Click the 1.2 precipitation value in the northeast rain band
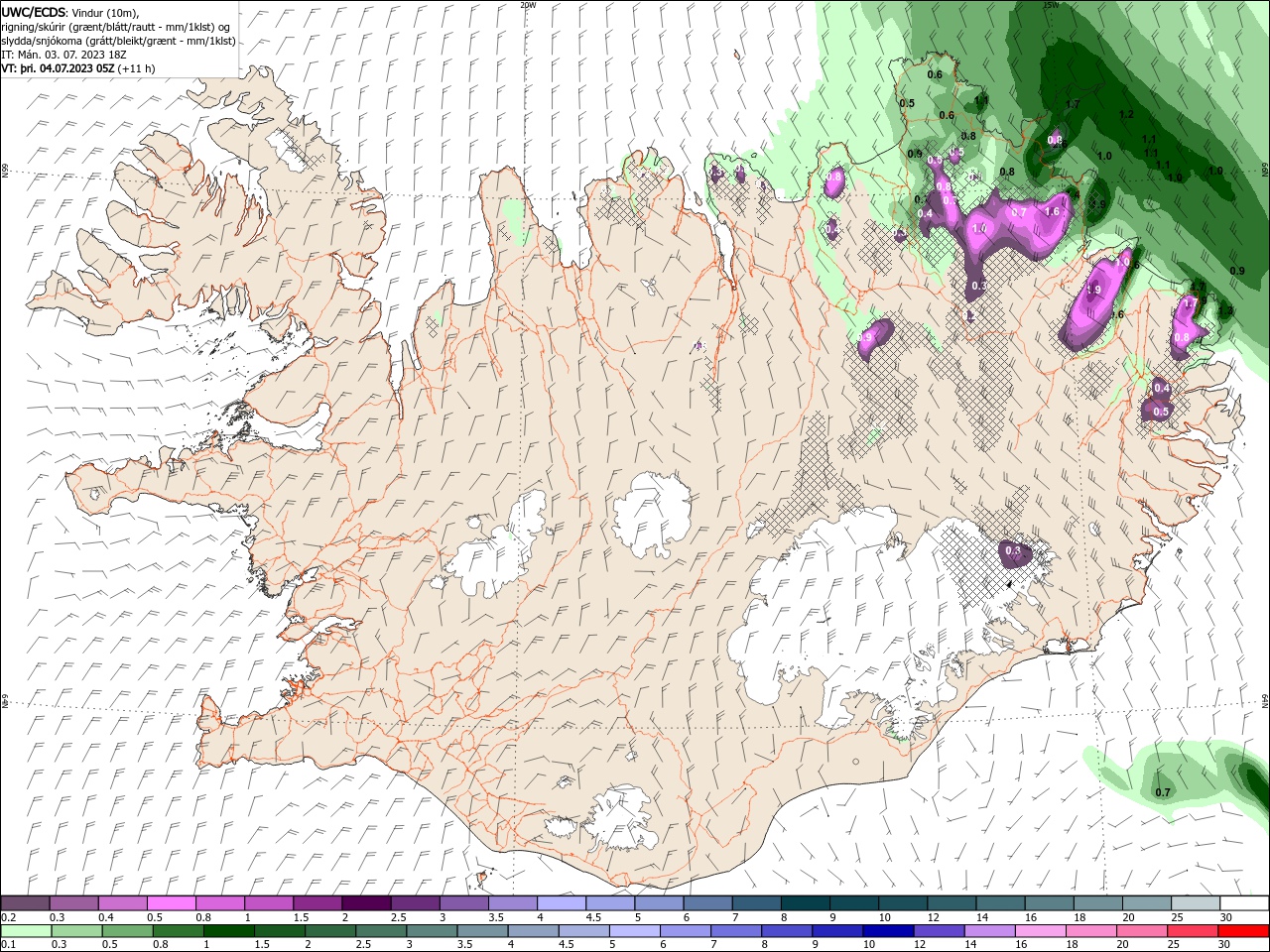This screenshot has height=952, width=1270. [1126, 115]
